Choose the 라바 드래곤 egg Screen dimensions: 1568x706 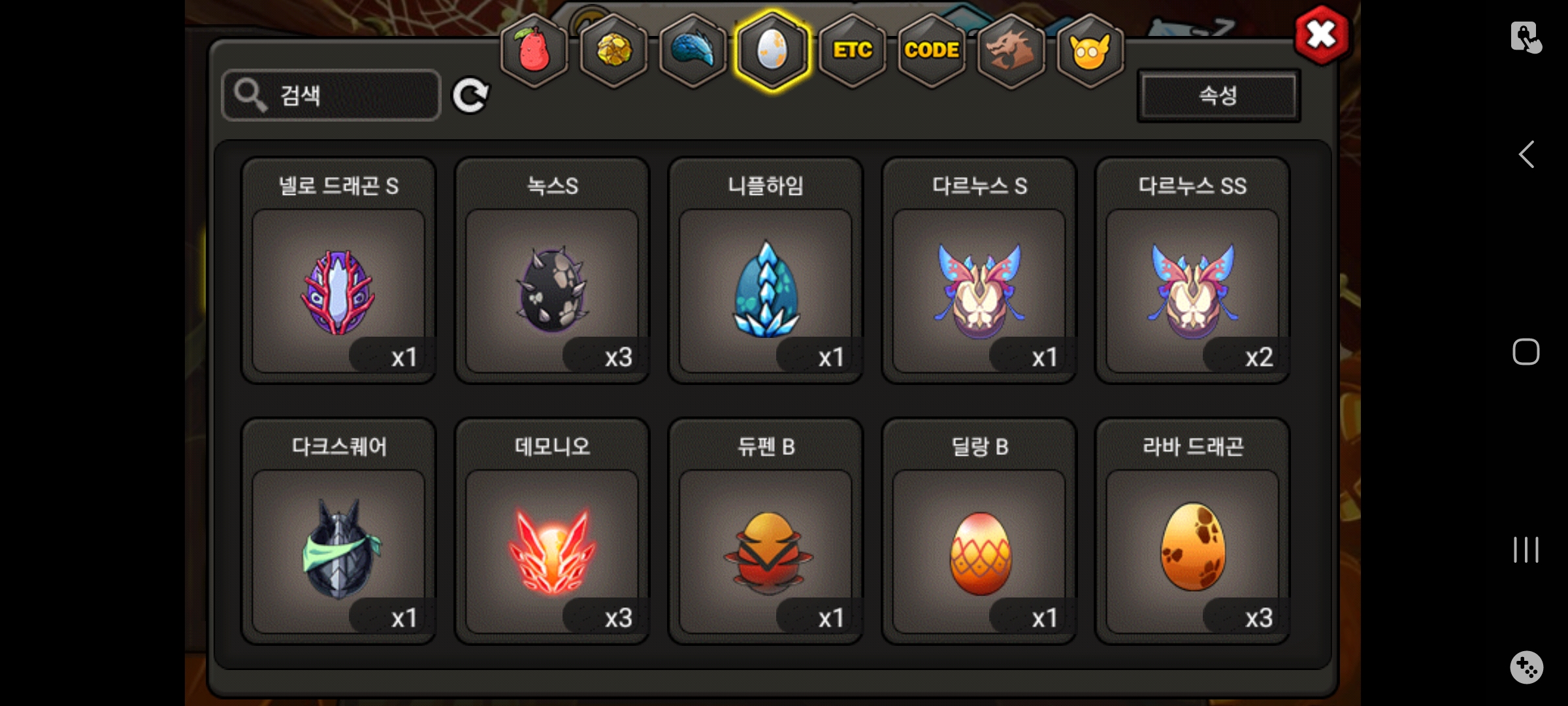coord(1192,531)
